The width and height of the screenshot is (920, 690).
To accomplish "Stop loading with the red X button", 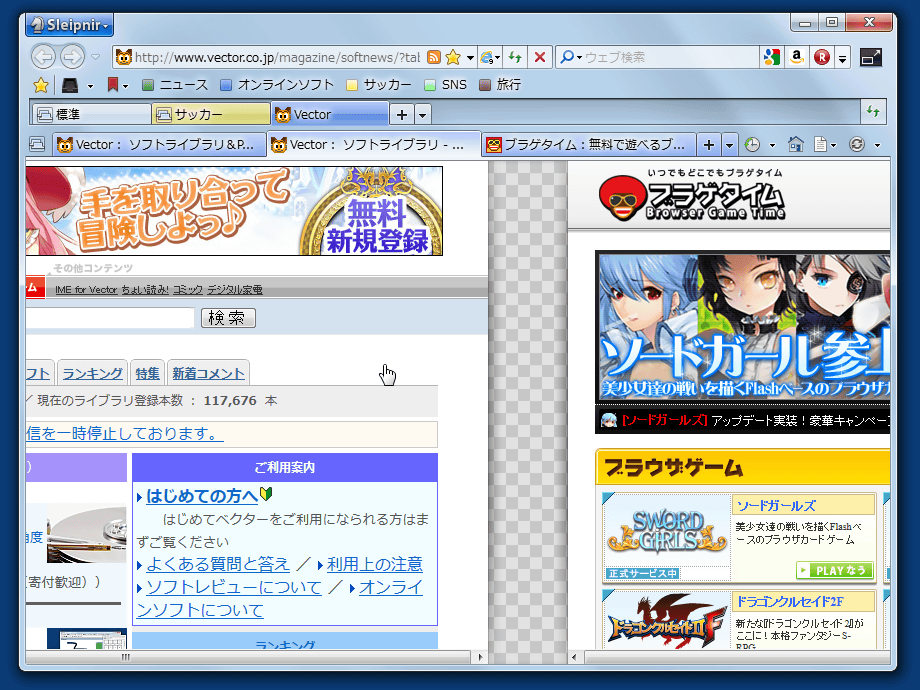I will pos(540,57).
